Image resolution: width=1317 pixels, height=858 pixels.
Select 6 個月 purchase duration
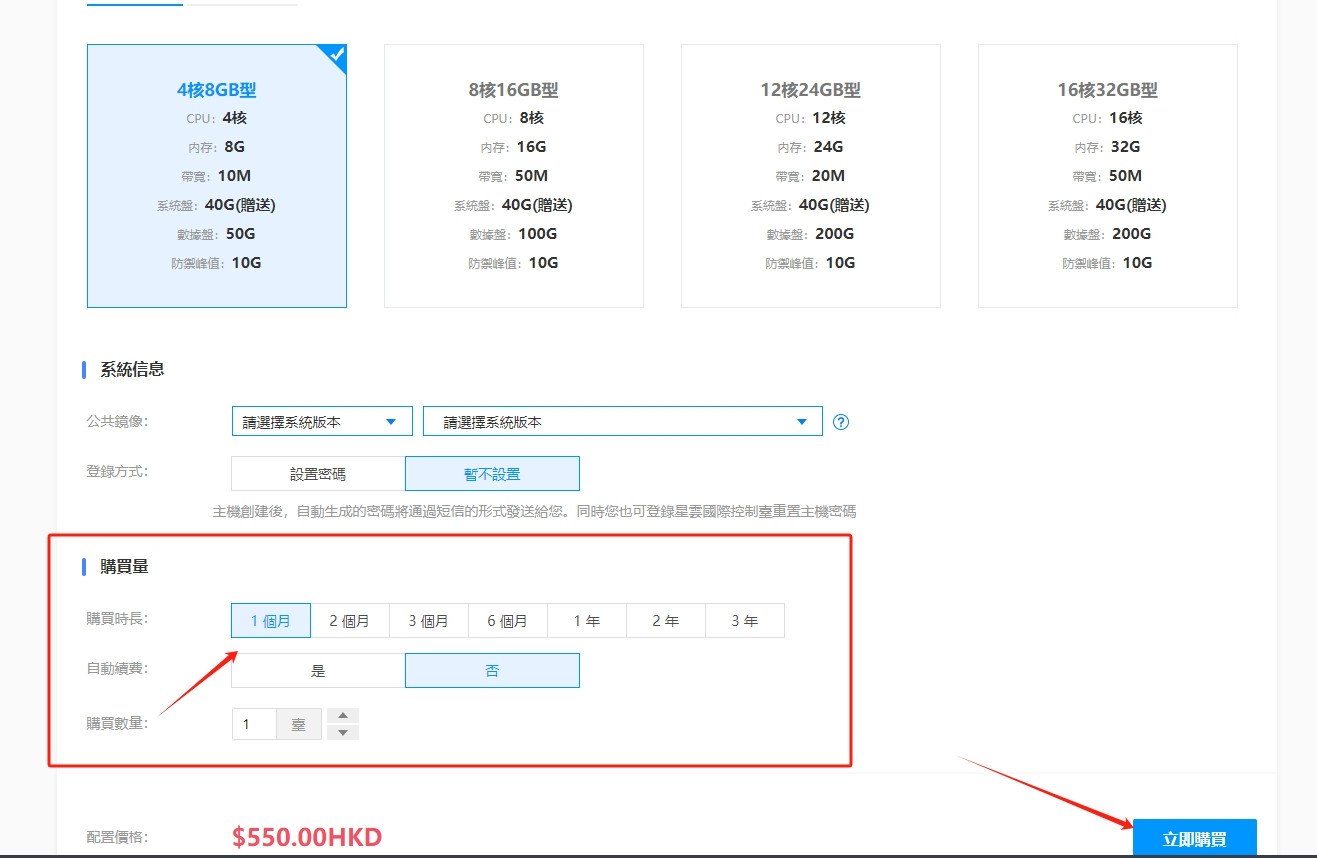coord(508,620)
